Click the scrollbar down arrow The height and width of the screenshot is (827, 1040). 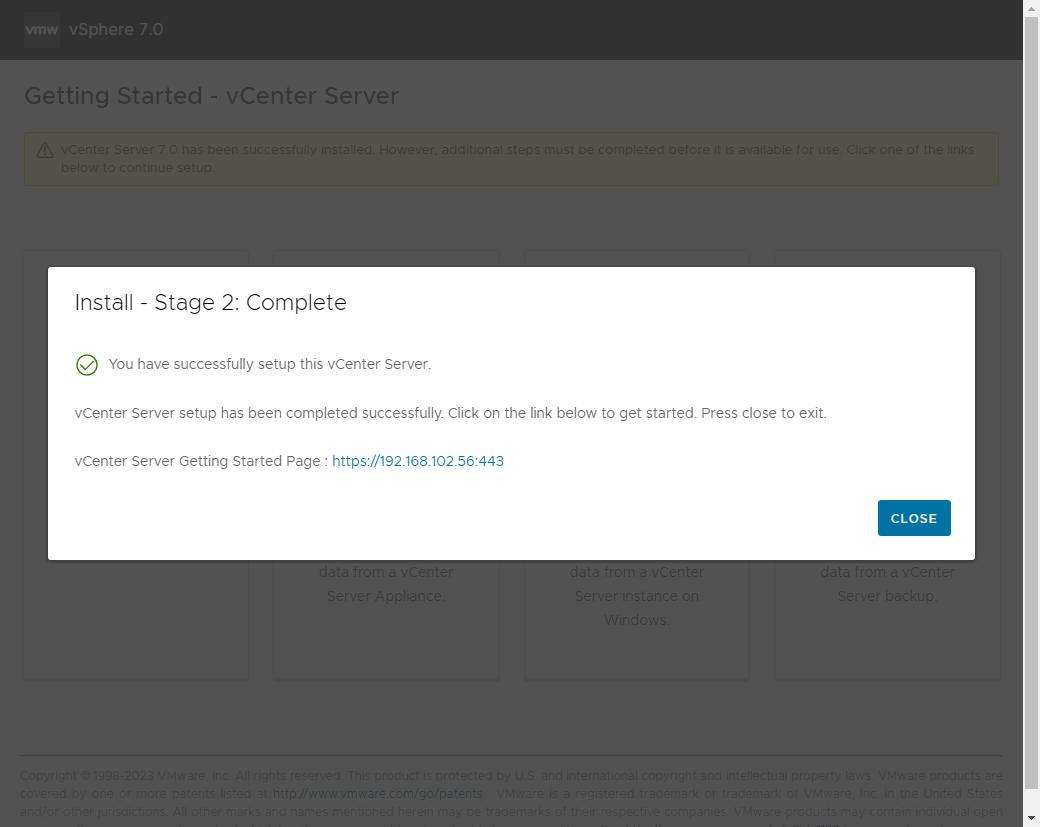point(1031,818)
